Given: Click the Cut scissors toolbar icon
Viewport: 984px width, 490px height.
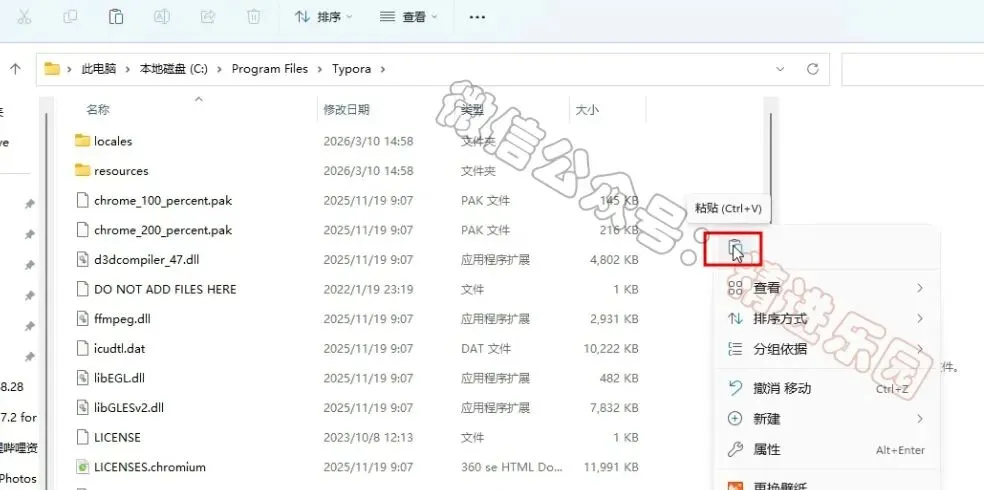Looking at the screenshot, I should [24, 17].
